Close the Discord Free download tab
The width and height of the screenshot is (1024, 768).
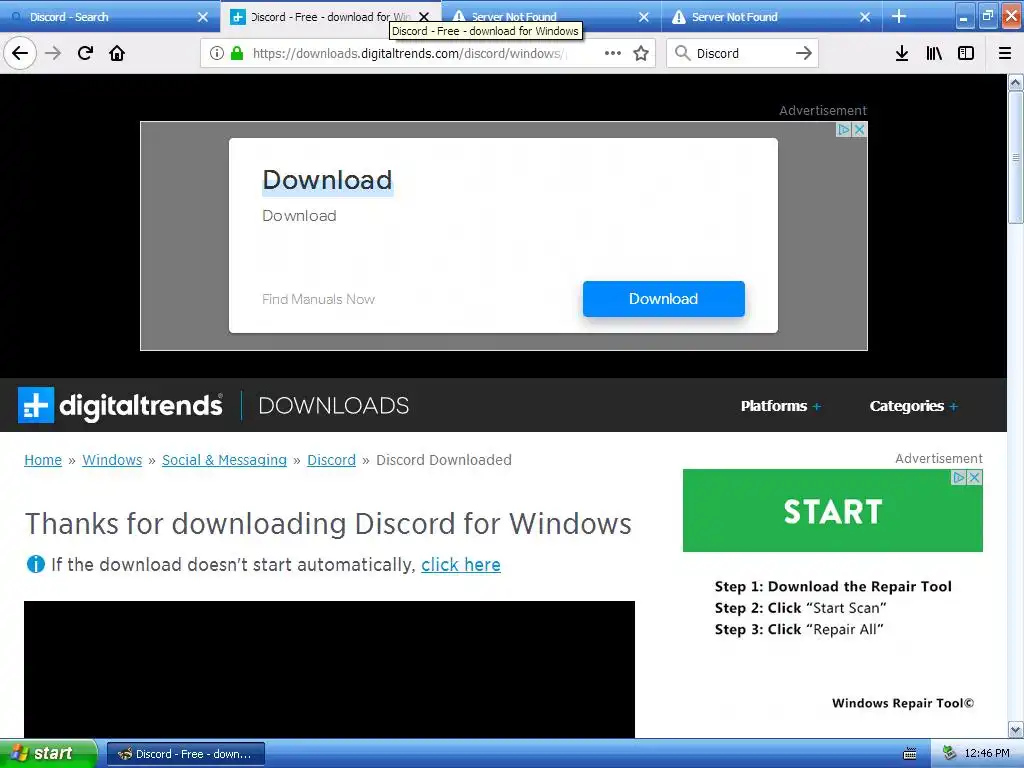click(424, 17)
